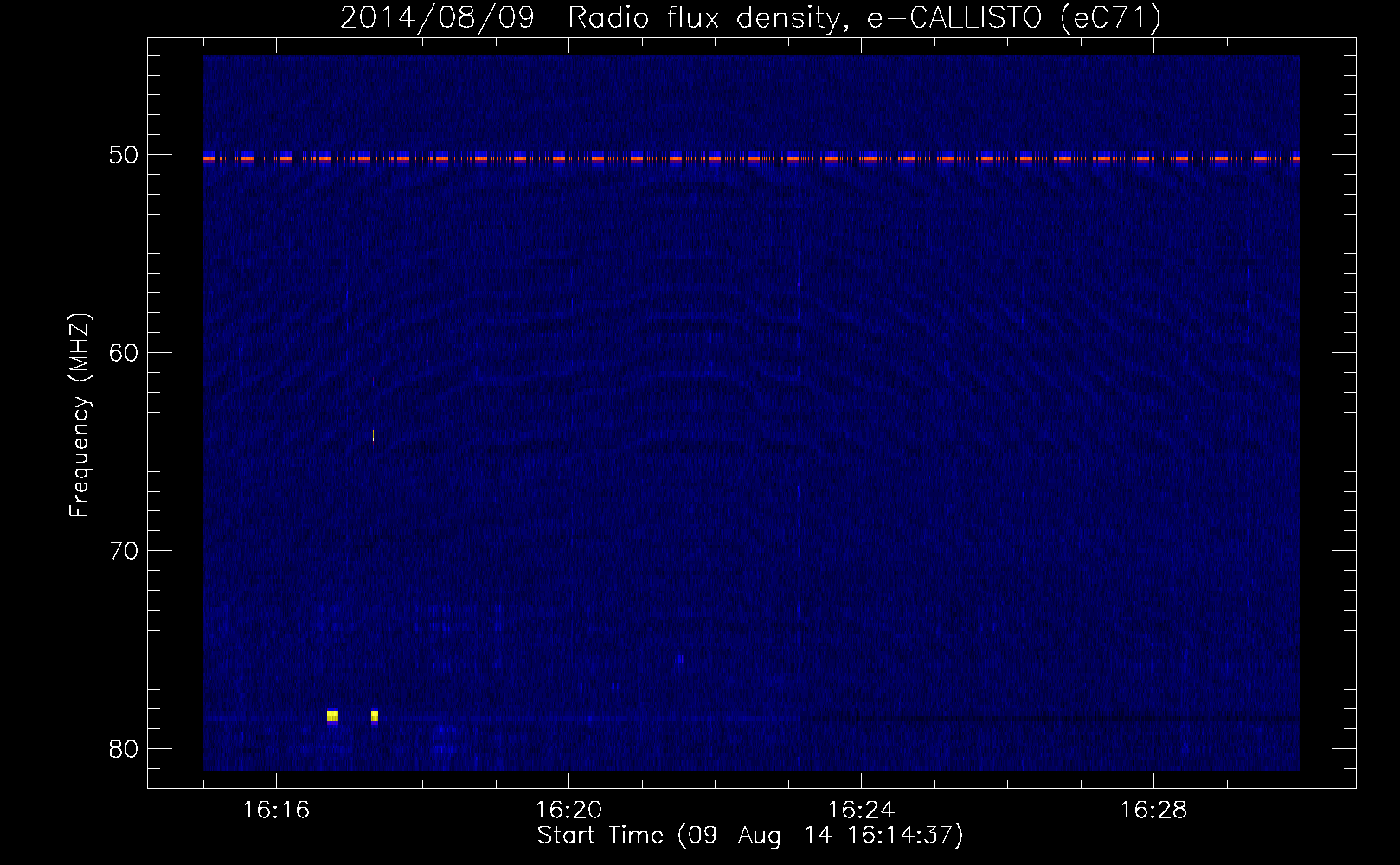Click the 80 frequency tick label

click(124, 749)
